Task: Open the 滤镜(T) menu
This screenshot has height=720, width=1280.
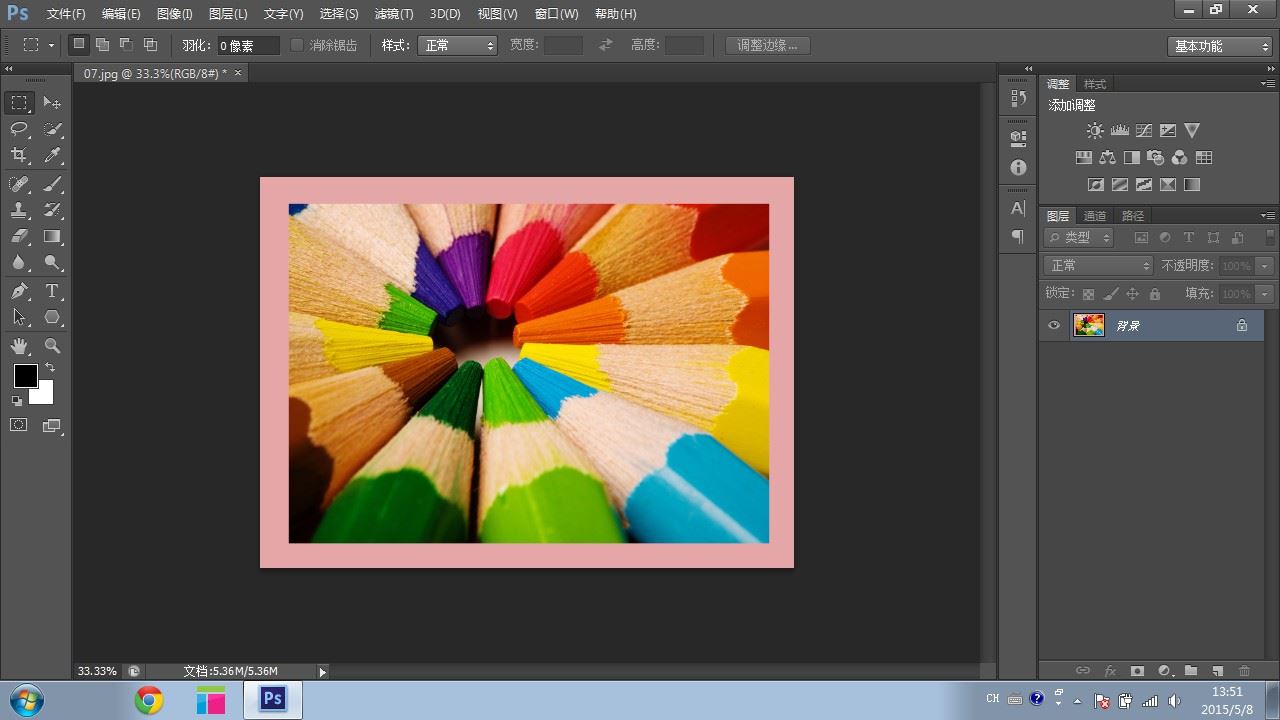Action: tap(393, 14)
